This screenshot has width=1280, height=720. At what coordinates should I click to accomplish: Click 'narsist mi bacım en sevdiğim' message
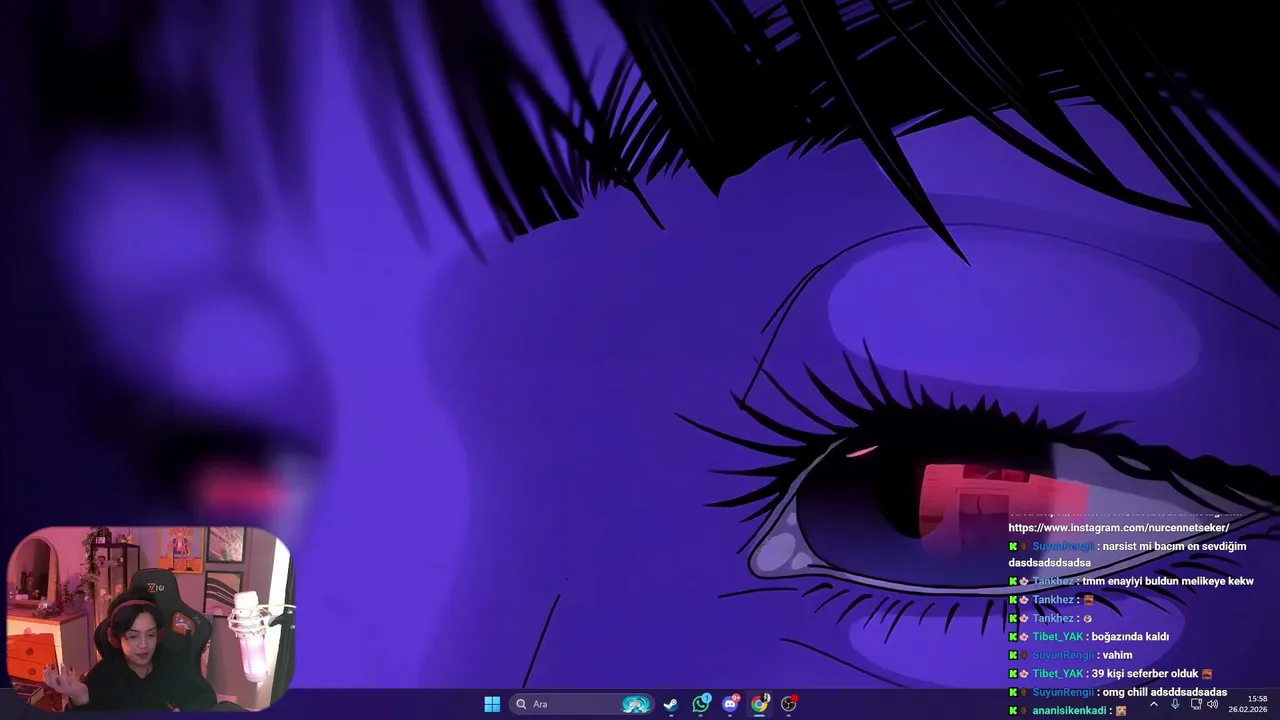coord(1174,546)
